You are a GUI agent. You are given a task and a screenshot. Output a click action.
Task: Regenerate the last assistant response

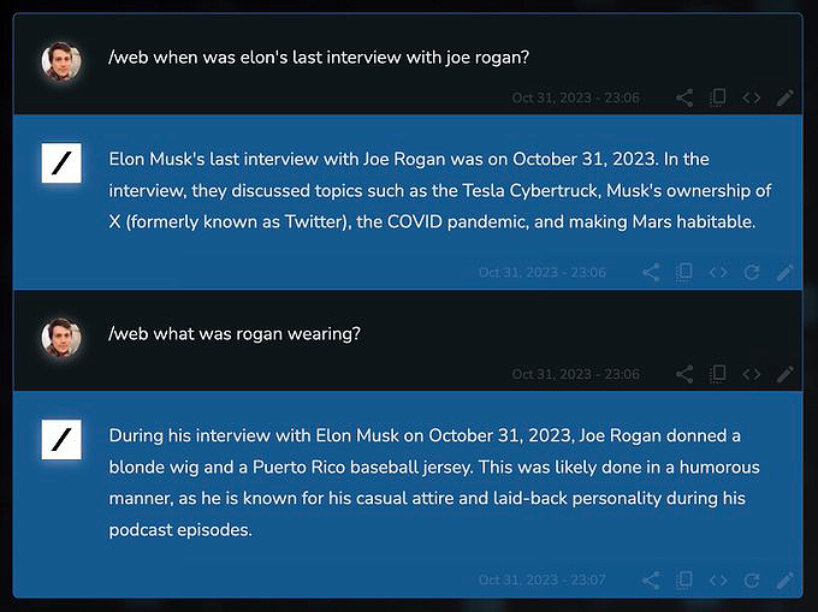pos(751,578)
